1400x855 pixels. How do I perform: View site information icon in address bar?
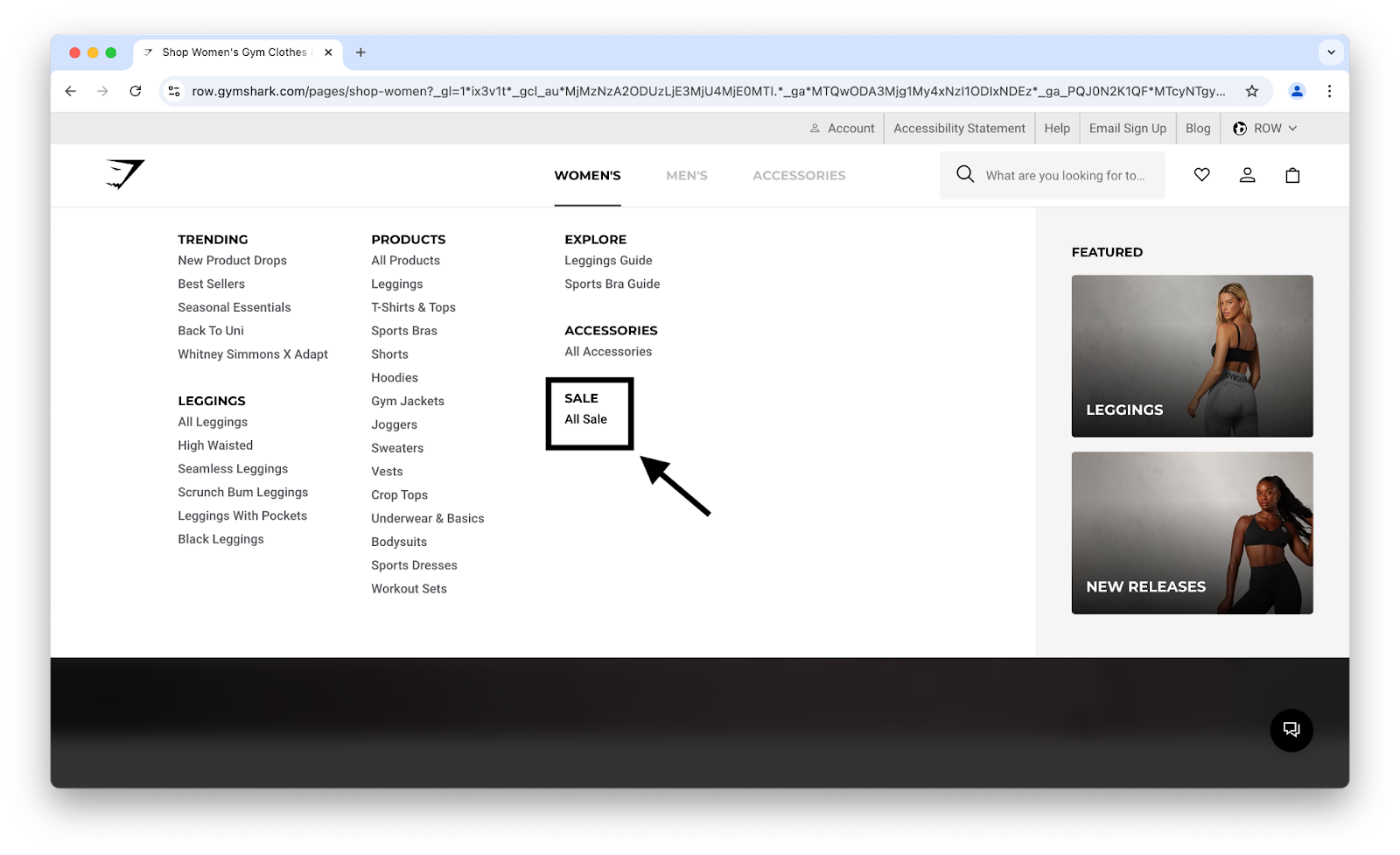pyautogui.click(x=174, y=91)
